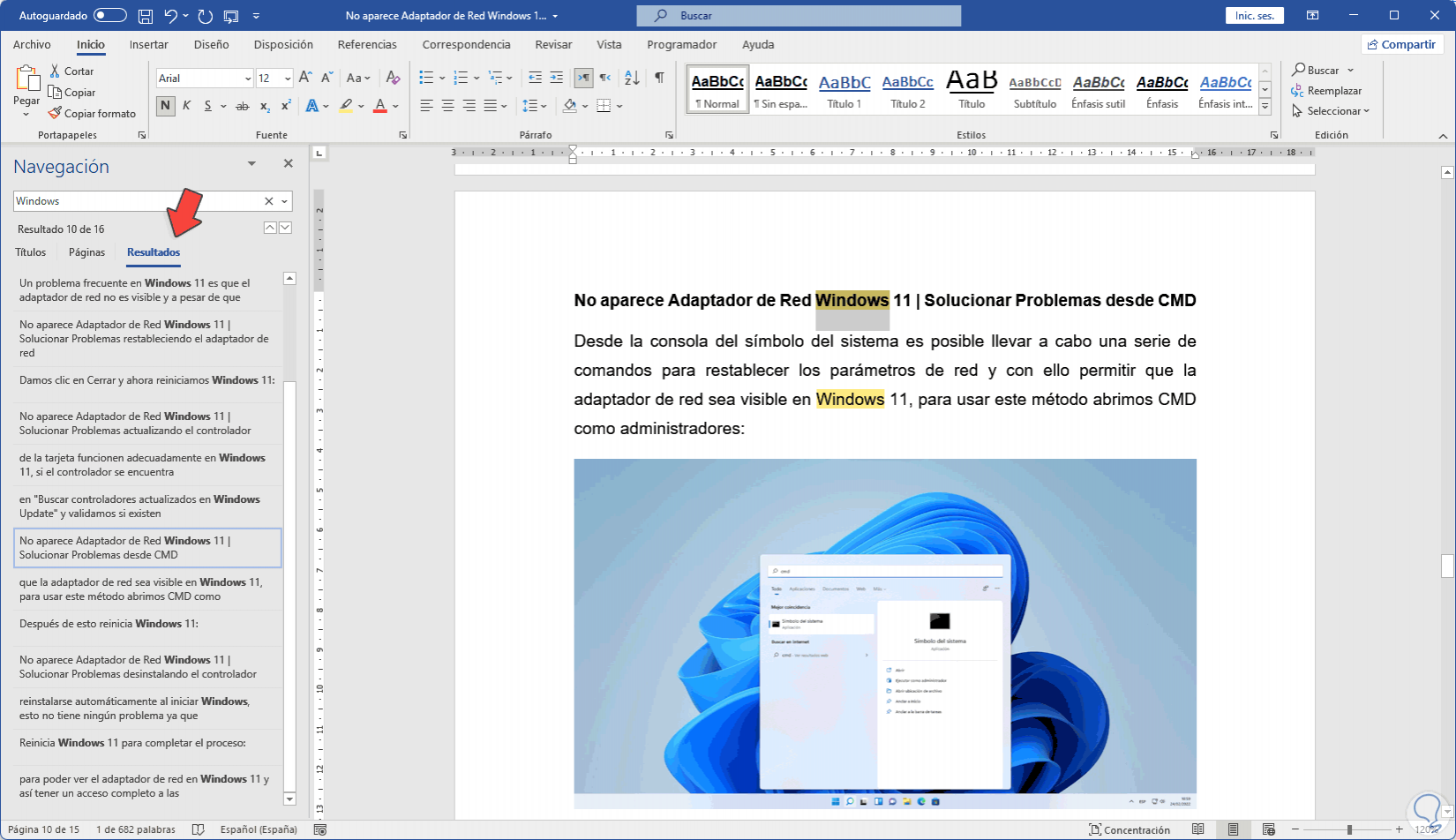Click the center align paragraph icon
Viewport: 1456px width, 840px height.
click(447, 106)
